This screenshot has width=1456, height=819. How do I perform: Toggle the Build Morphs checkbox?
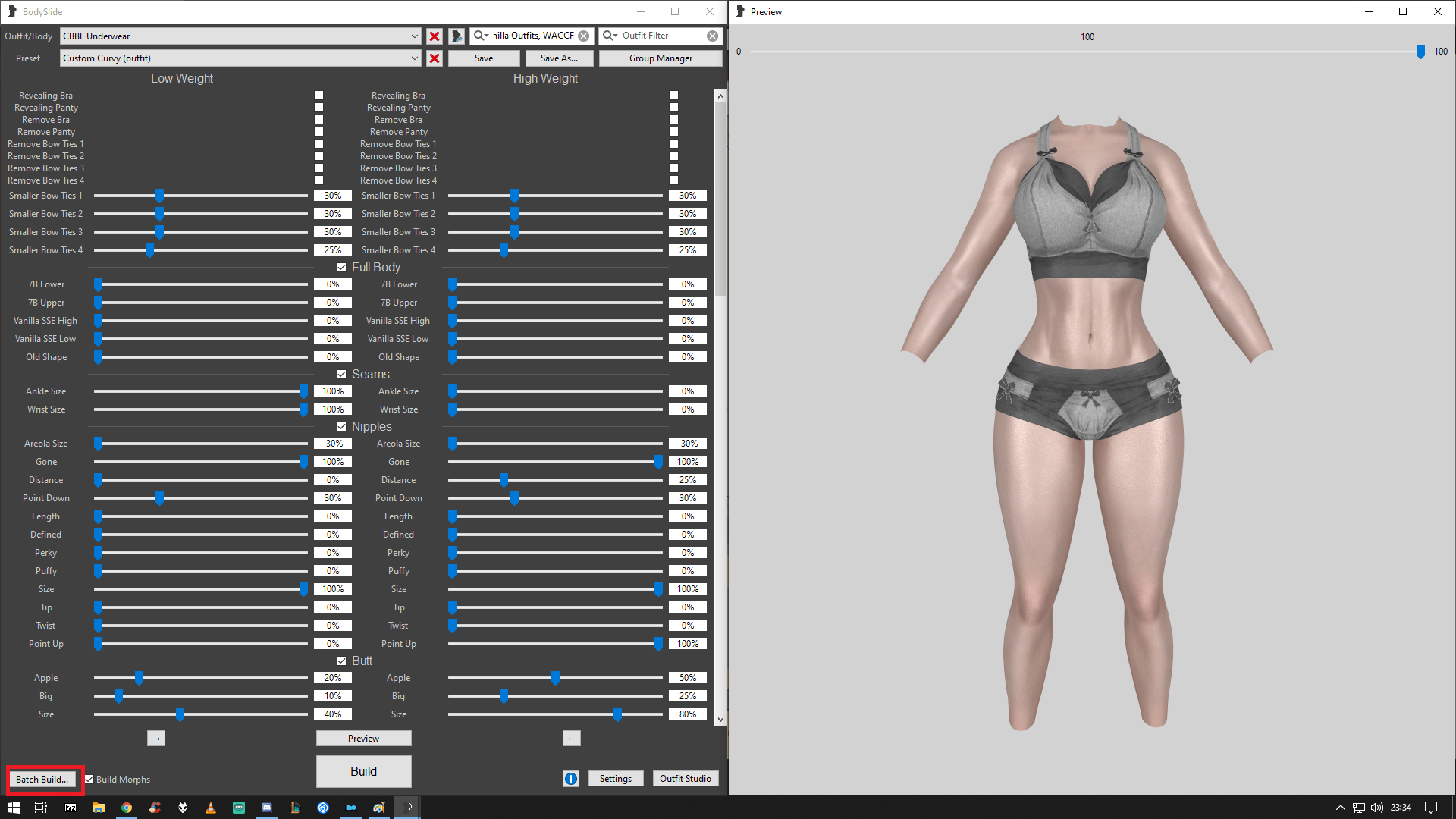pyautogui.click(x=89, y=780)
